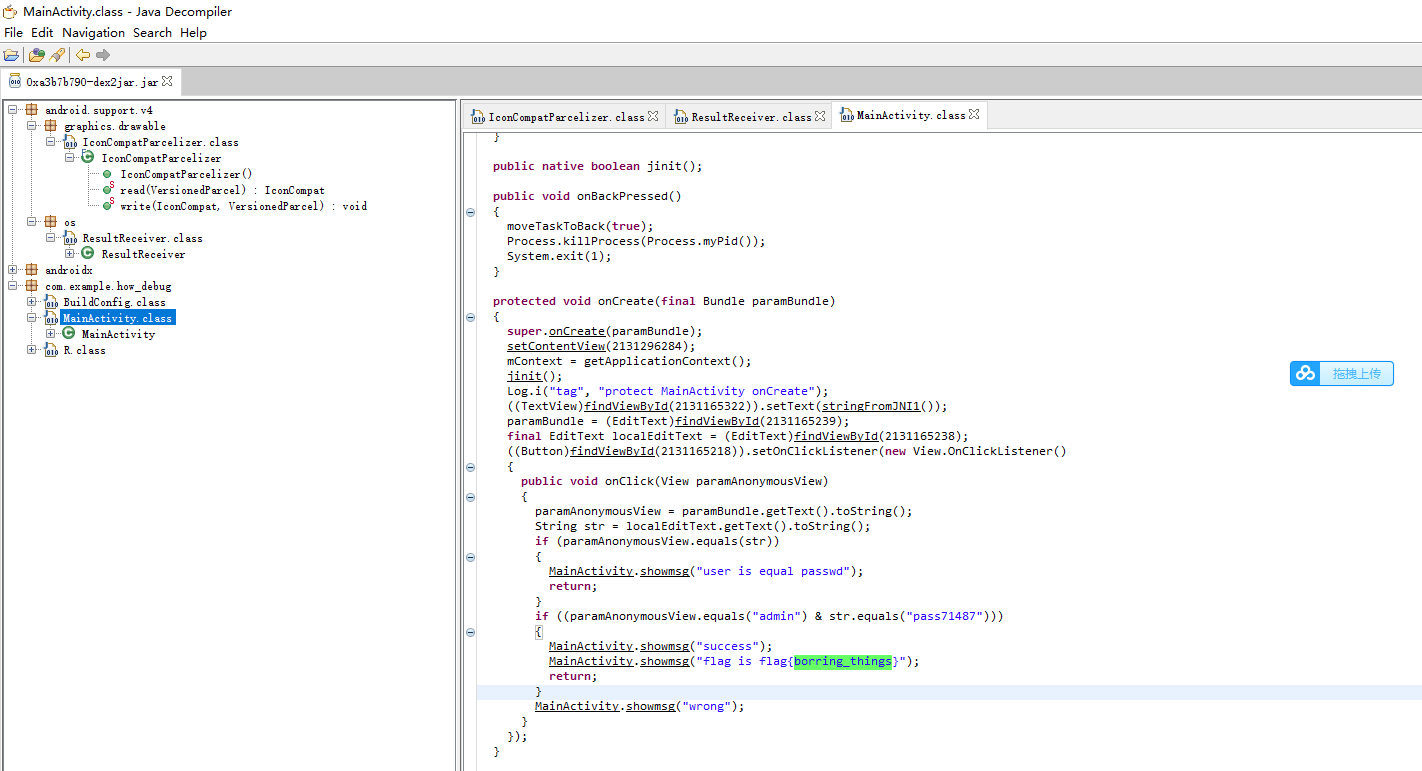1422x771 pixels.
Task: Click the androidx package icon
Action: (x=32, y=270)
